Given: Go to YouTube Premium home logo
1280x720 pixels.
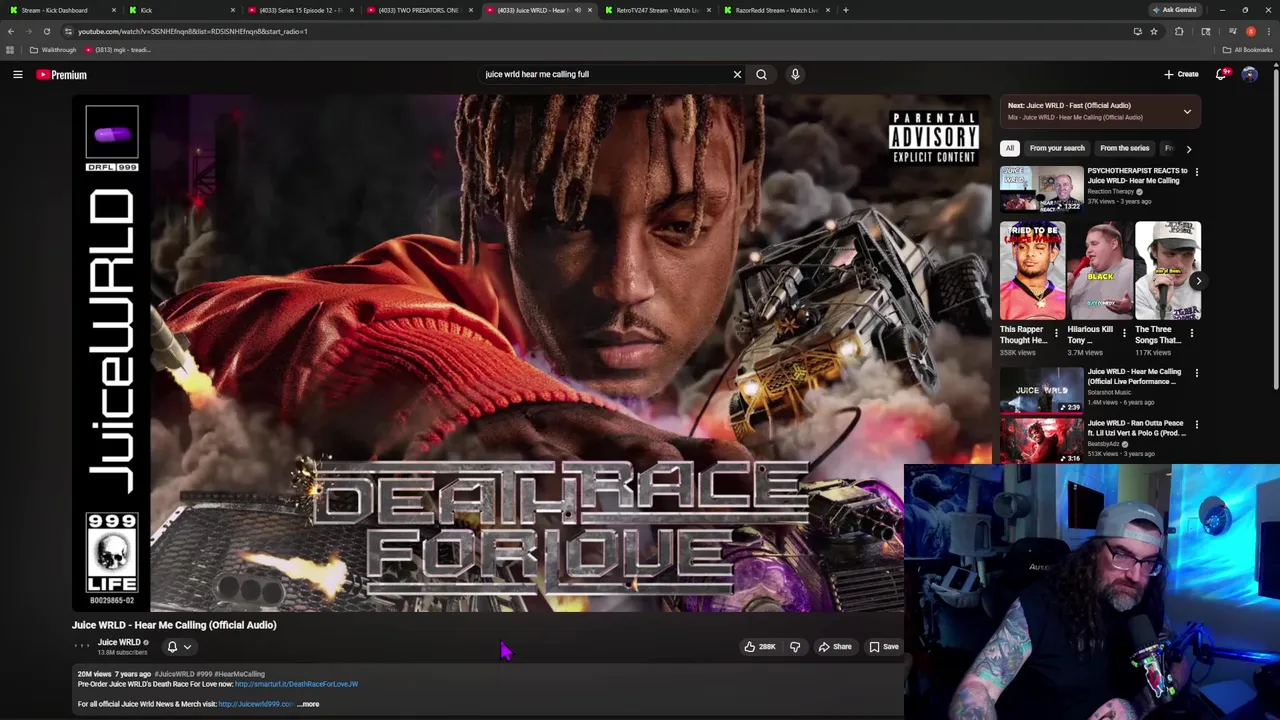Looking at the screenshot, I should click(61, 74).
